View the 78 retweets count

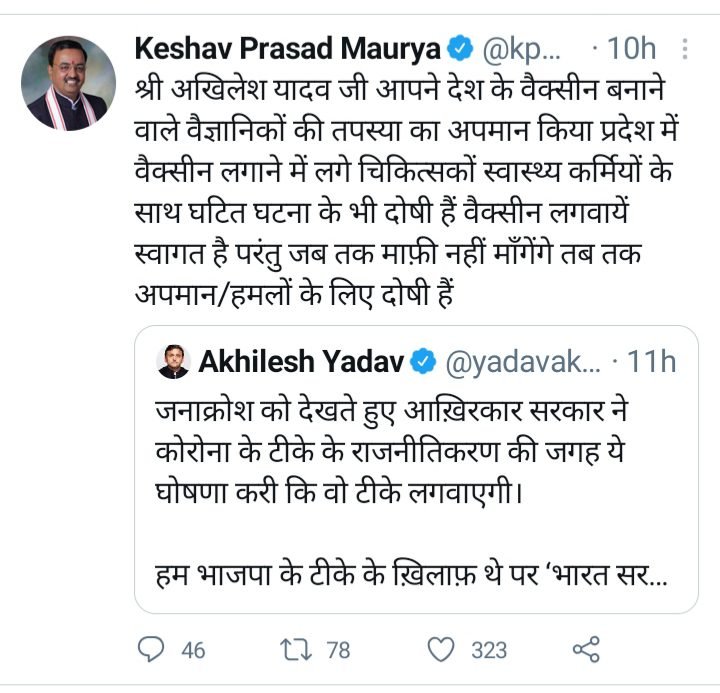pos(338,651)
